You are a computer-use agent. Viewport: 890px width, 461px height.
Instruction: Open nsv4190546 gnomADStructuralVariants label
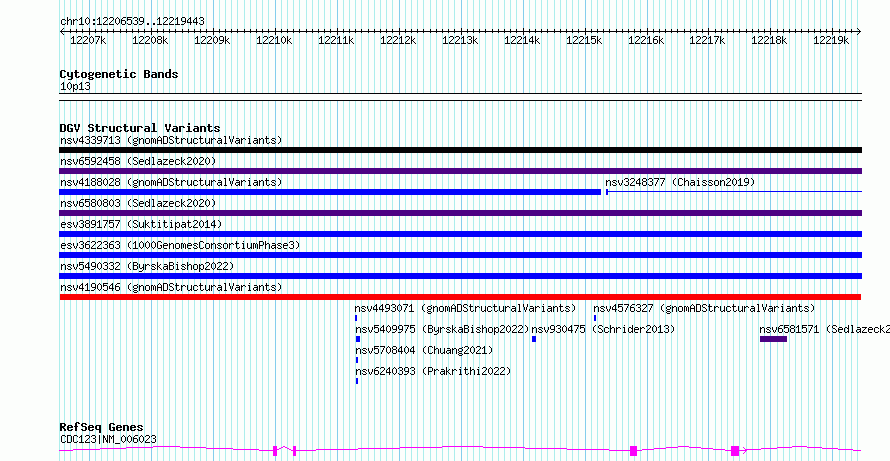click(171, 287)
